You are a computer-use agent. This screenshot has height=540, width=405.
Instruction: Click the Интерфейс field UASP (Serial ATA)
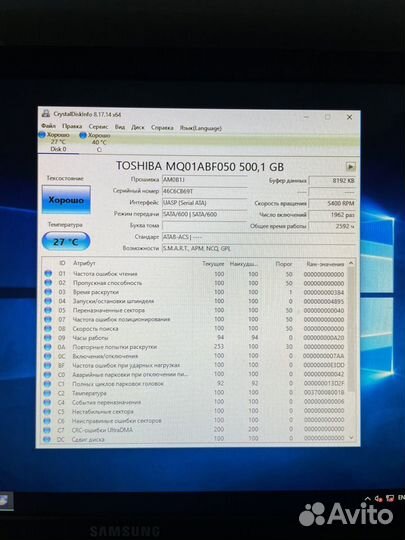click(x=205, y=203)
